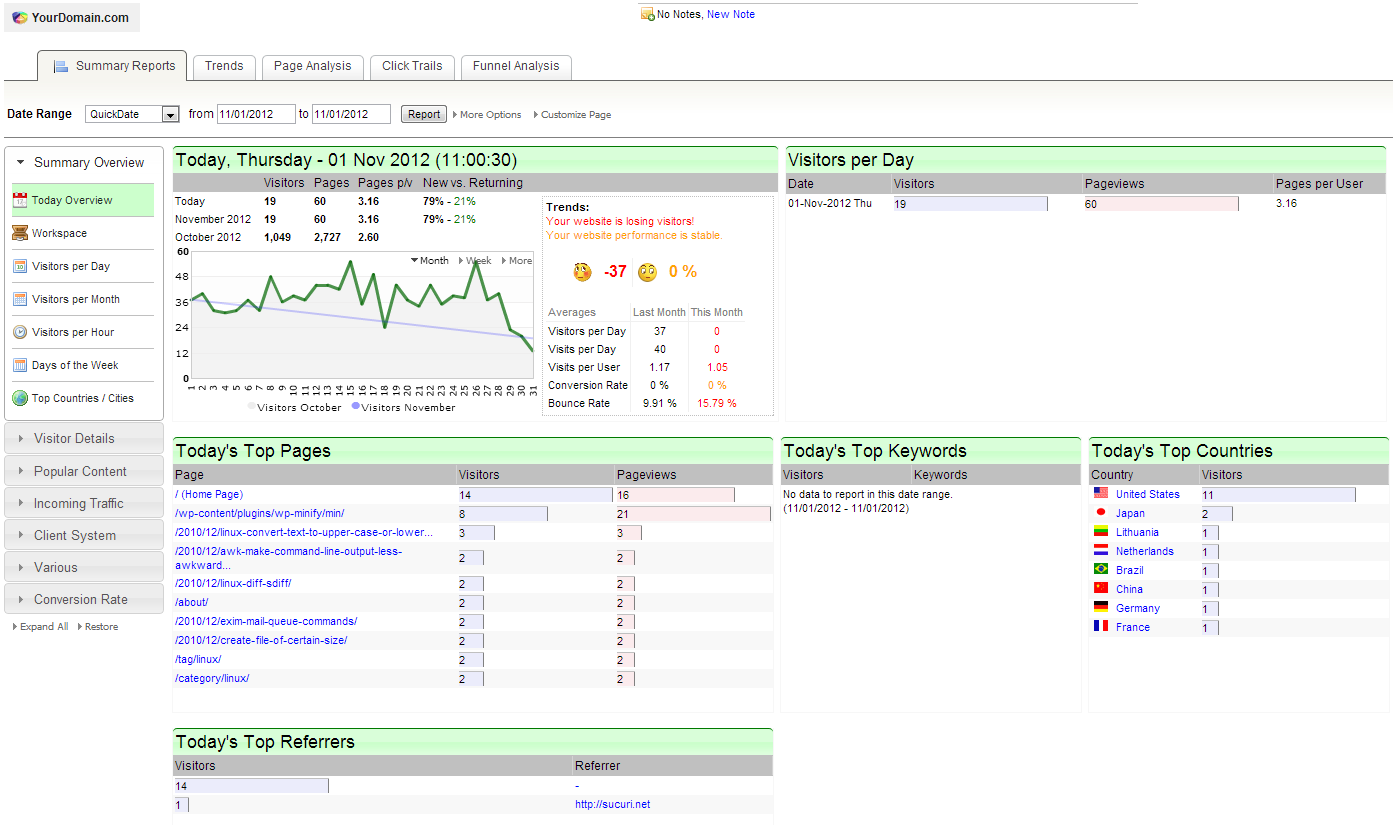Switch to the Click Trails tab
Viewport: 1393px width, 825px height.
pos(412,66)
